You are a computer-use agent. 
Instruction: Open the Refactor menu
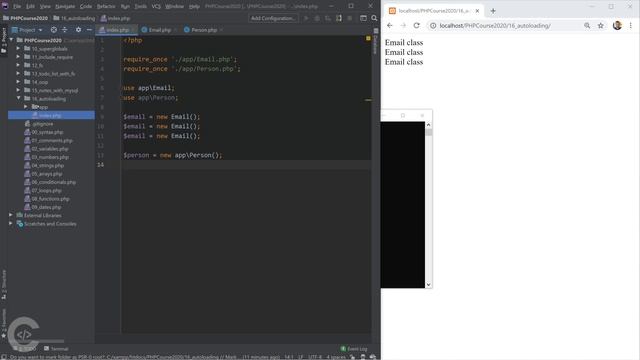click(106, 7)
